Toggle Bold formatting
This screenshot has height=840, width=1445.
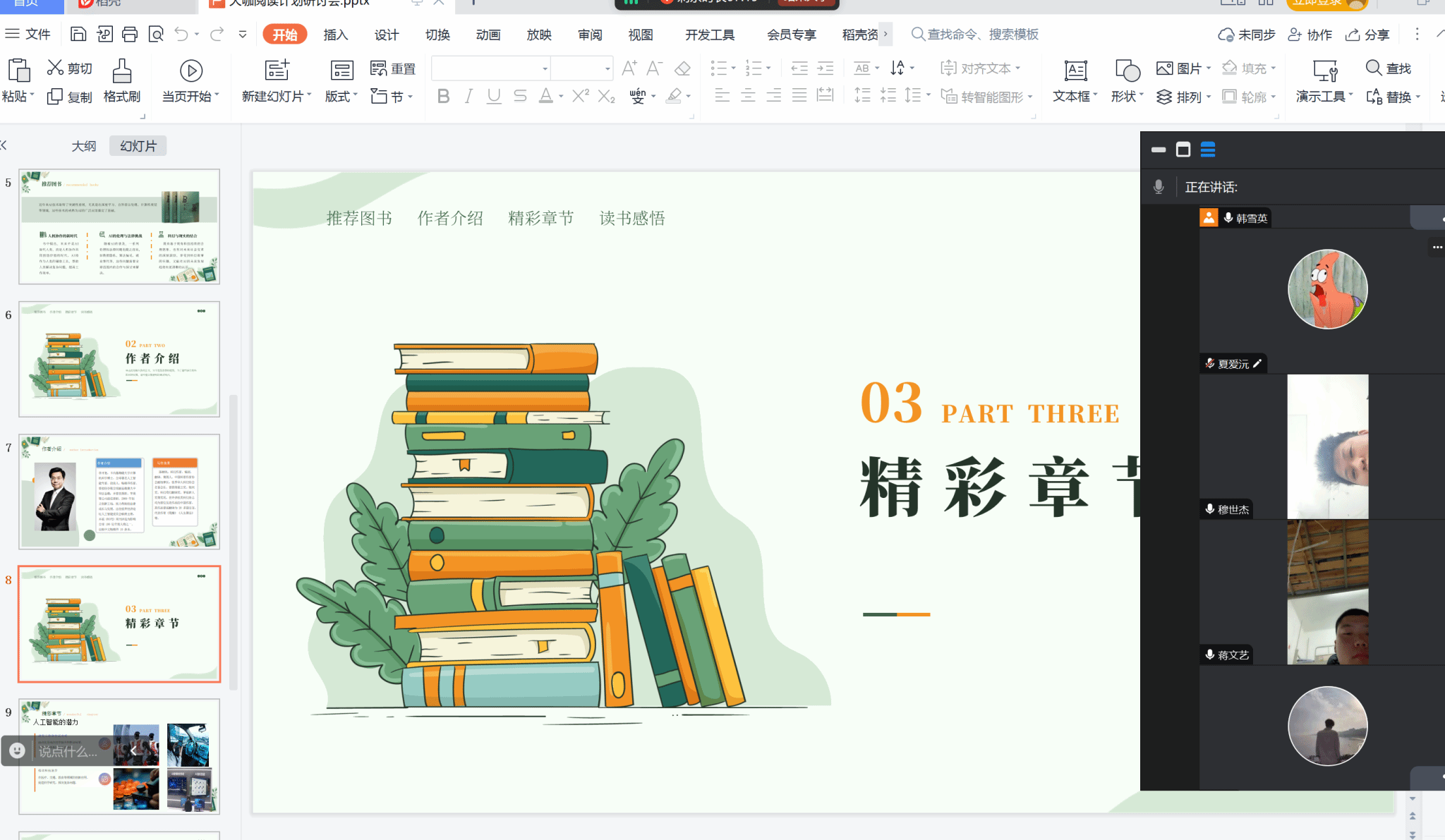[443, 96]
